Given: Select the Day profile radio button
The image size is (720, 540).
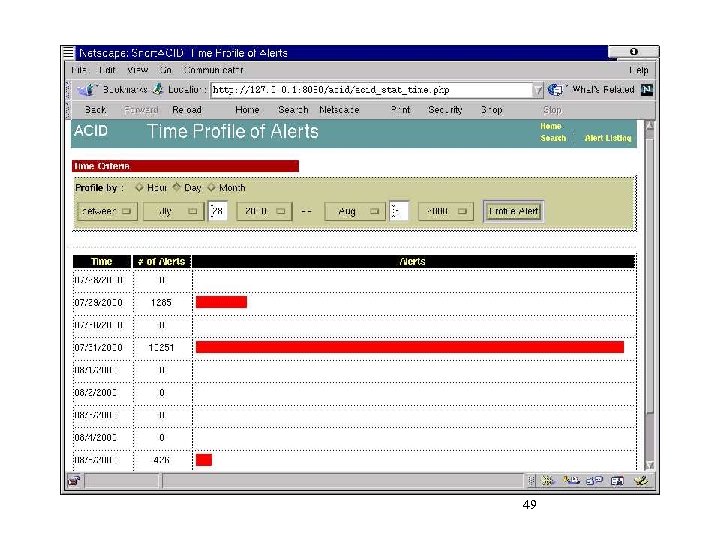Looking at the screenshot, I should 176,187.
